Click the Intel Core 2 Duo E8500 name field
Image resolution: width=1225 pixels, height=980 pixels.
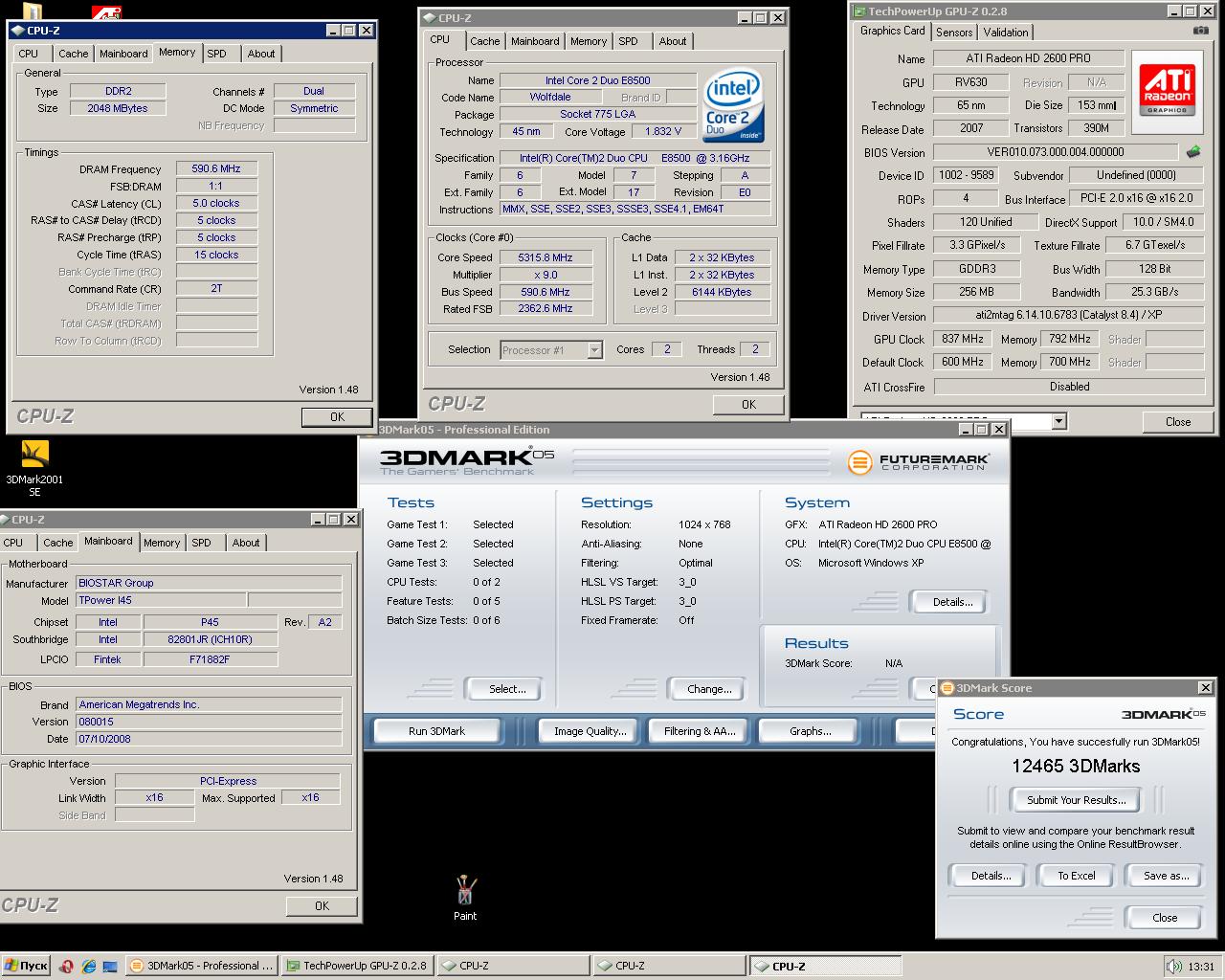pyautogui.click(x=597, y=80)
